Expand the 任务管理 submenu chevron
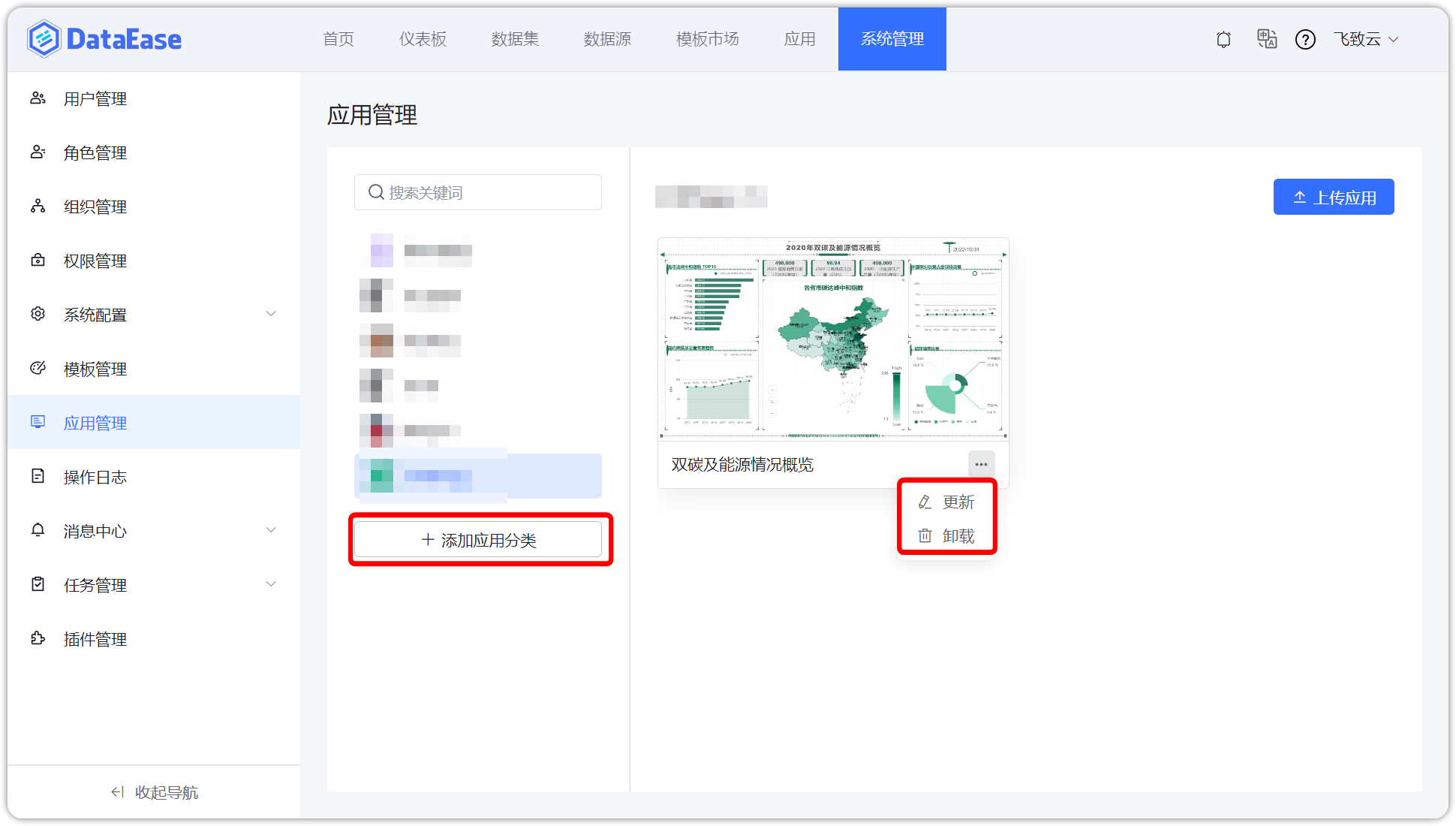Screen dimensions: 1456x826 [x=272, y=584]
